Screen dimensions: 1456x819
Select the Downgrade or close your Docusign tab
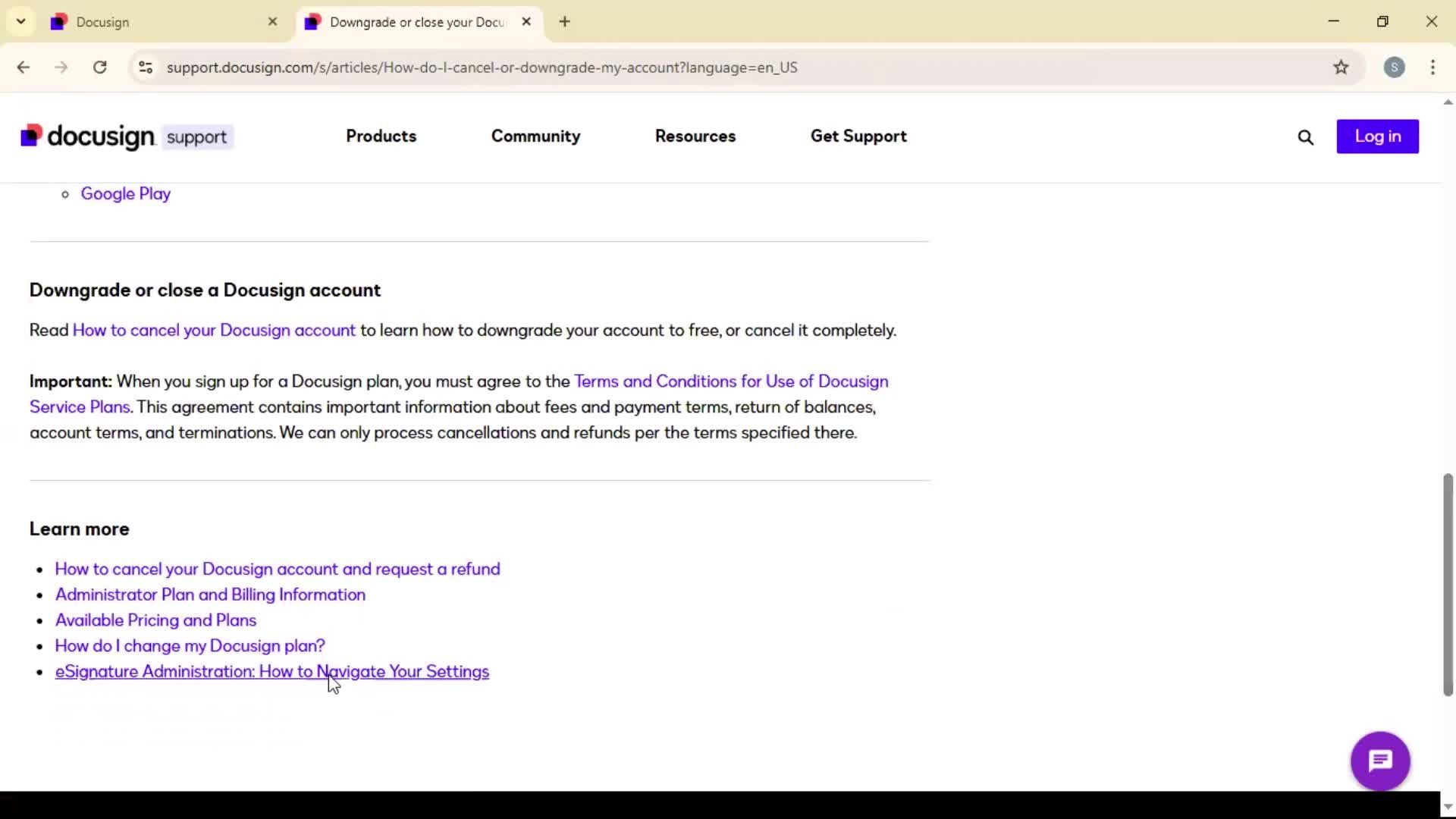point(418,22)
